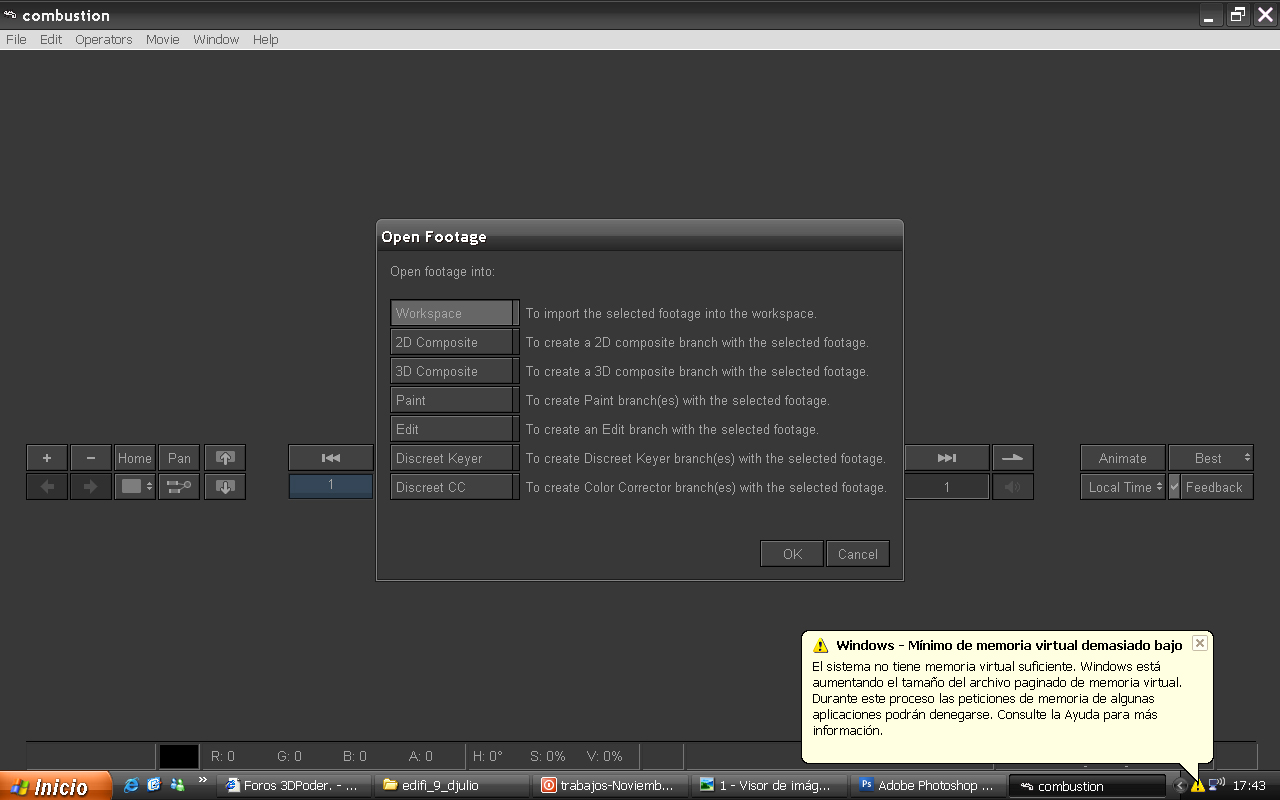
Task: Click the Open Footage dialog title
Action: [x=434, y=237]
